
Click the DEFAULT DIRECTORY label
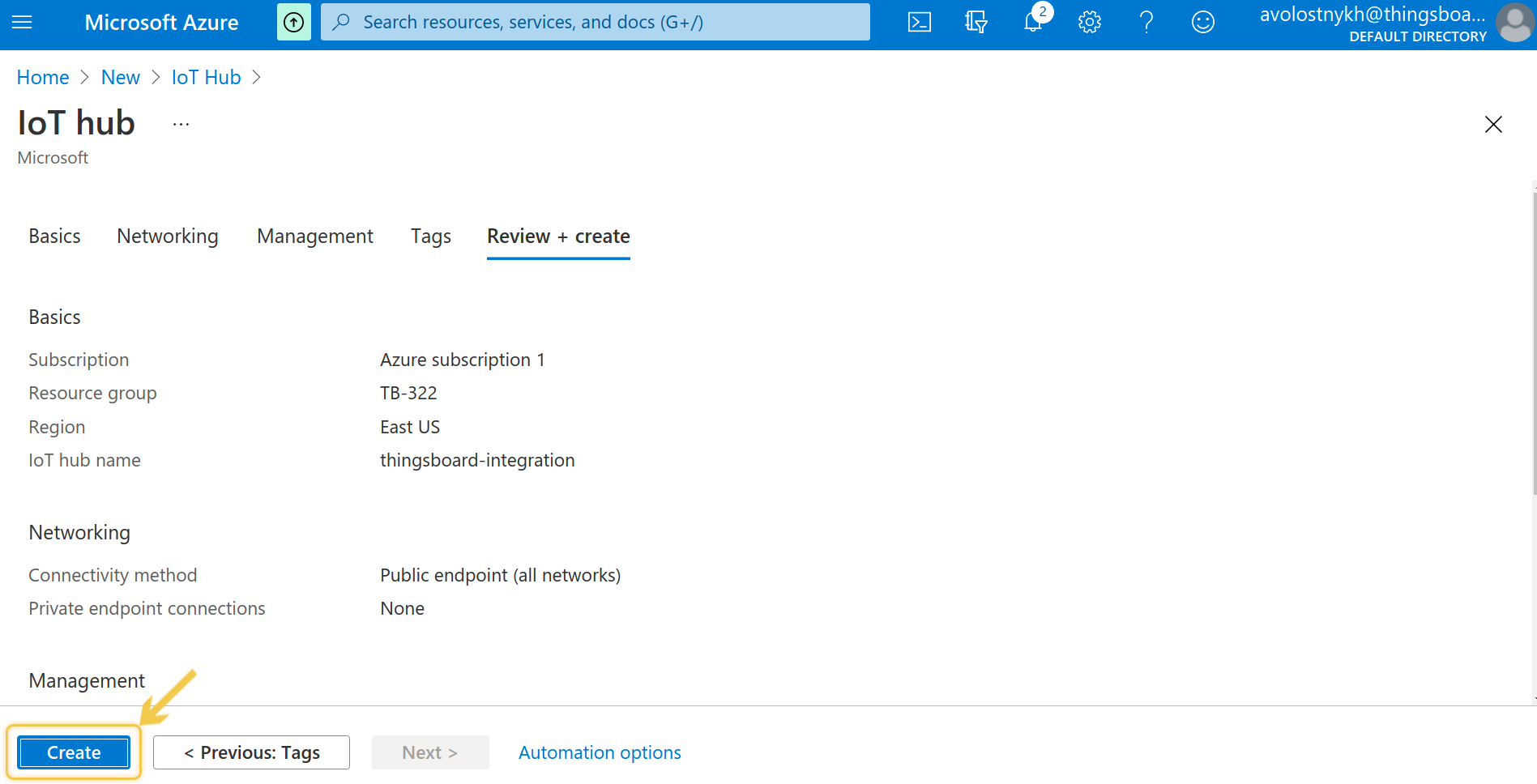pos(1418,36)
